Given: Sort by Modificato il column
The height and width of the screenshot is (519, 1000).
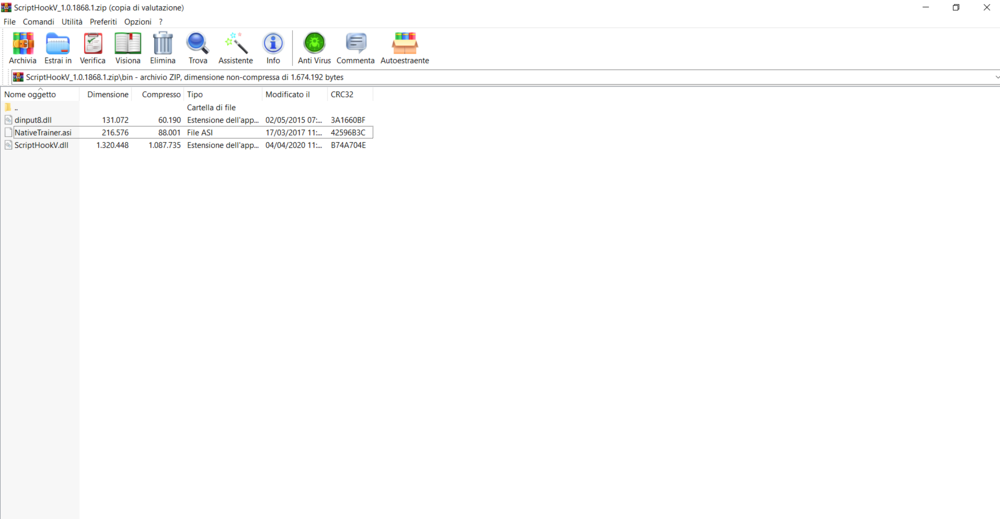Looking at the screenshot, I should (295, 94).
